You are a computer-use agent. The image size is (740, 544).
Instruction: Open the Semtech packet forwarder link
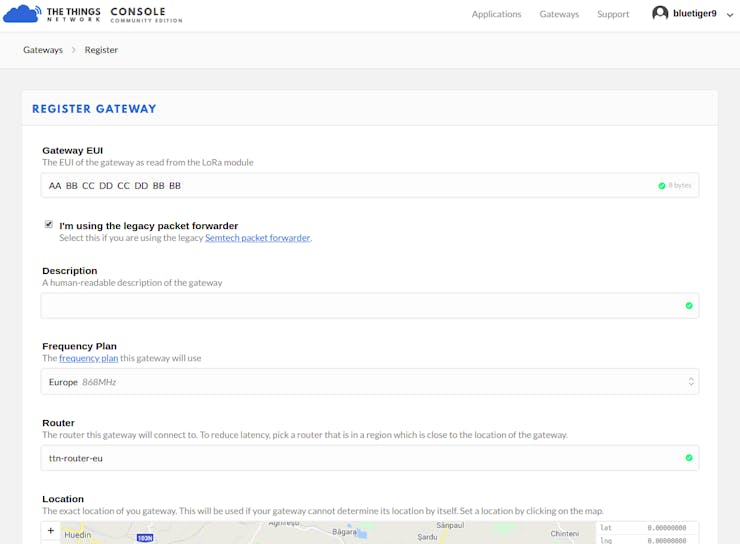(258, 238)
